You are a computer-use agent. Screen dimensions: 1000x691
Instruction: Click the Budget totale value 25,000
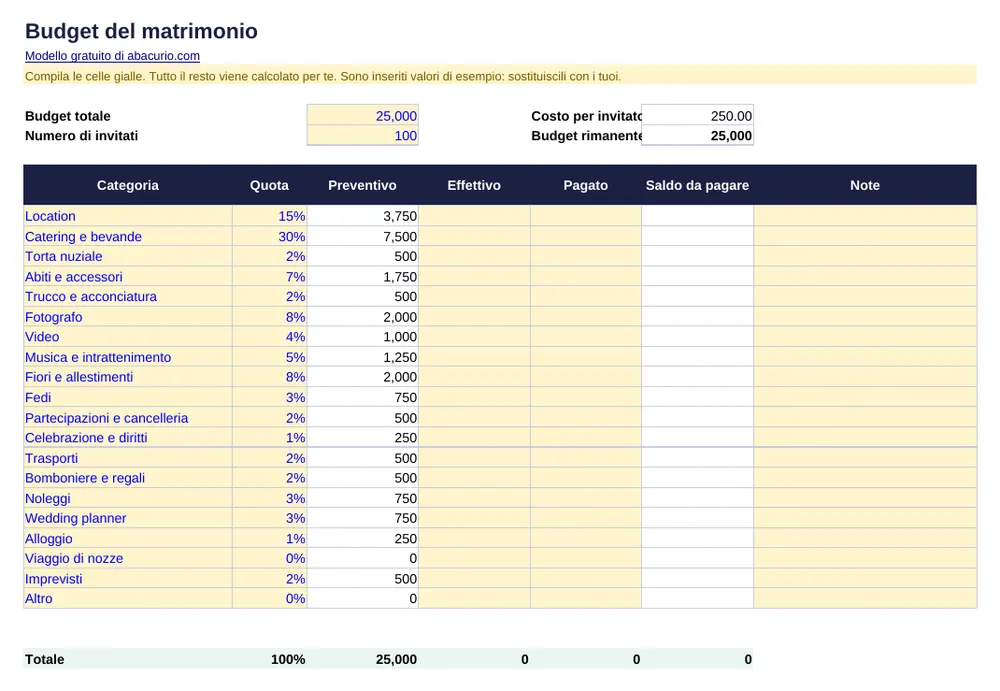[x=362, y=115]
